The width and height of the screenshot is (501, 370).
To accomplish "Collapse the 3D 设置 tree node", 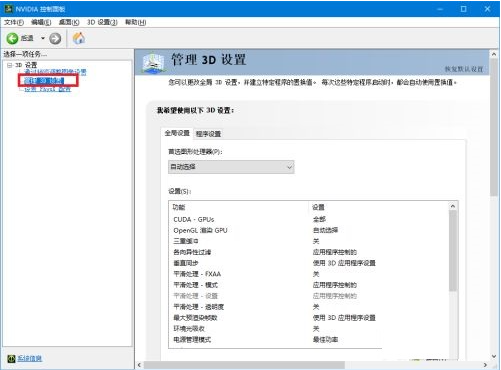I will tap(10, 65).
